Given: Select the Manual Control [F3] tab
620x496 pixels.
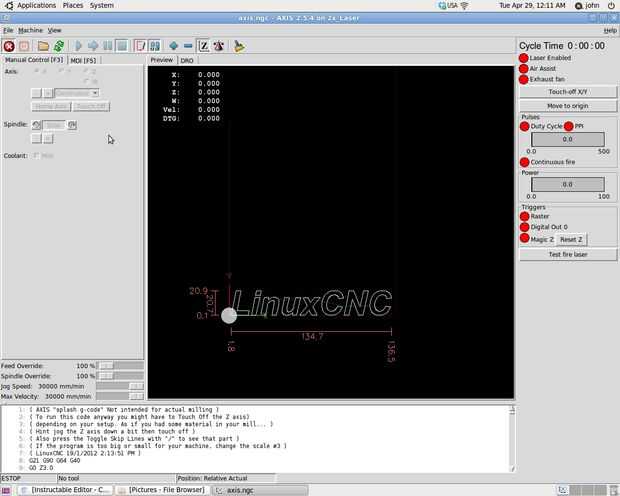Looking at the screenshot, I should [34, 60].
